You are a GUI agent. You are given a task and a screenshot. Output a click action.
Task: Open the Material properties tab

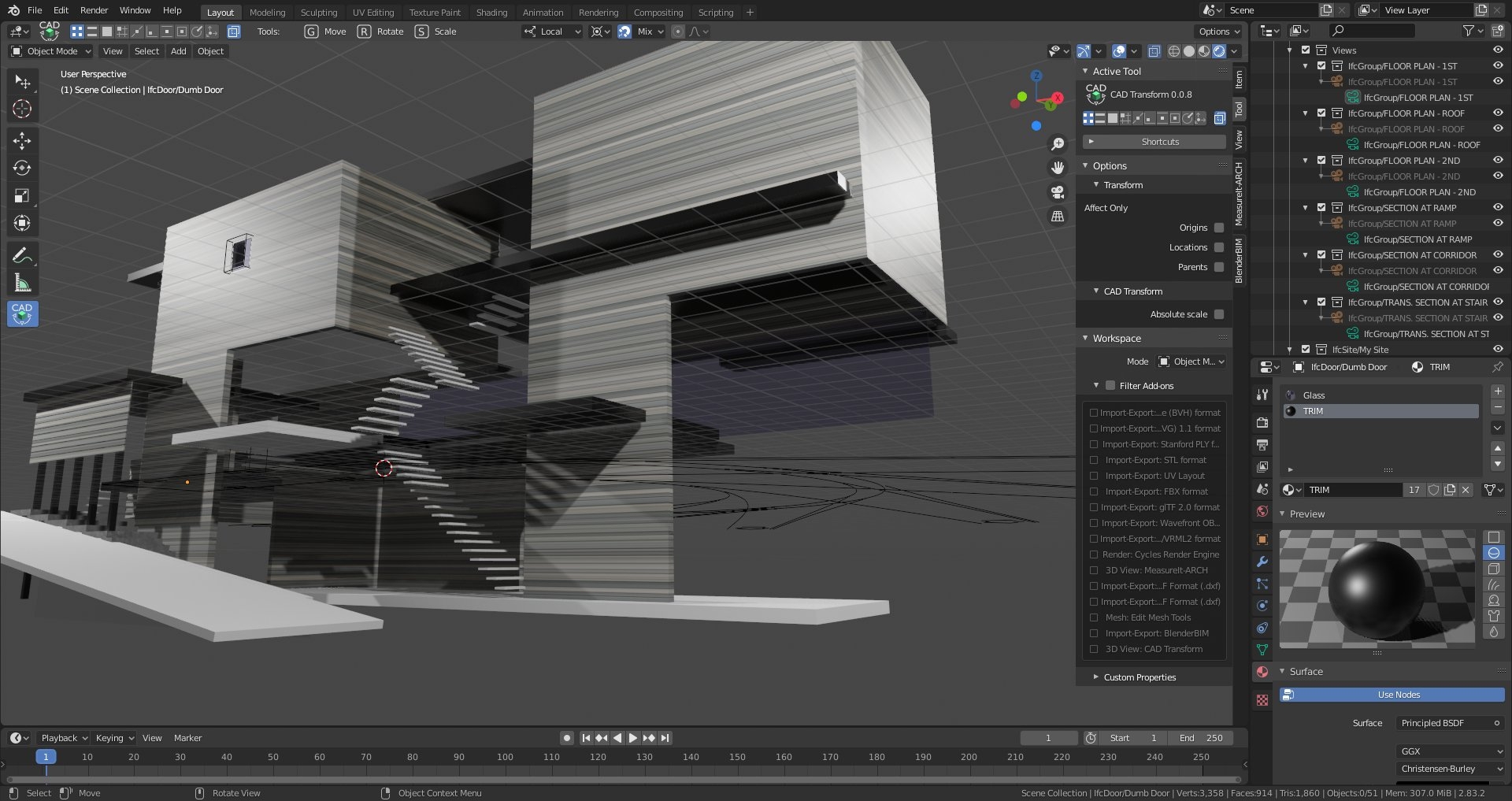coord(1262,671)
